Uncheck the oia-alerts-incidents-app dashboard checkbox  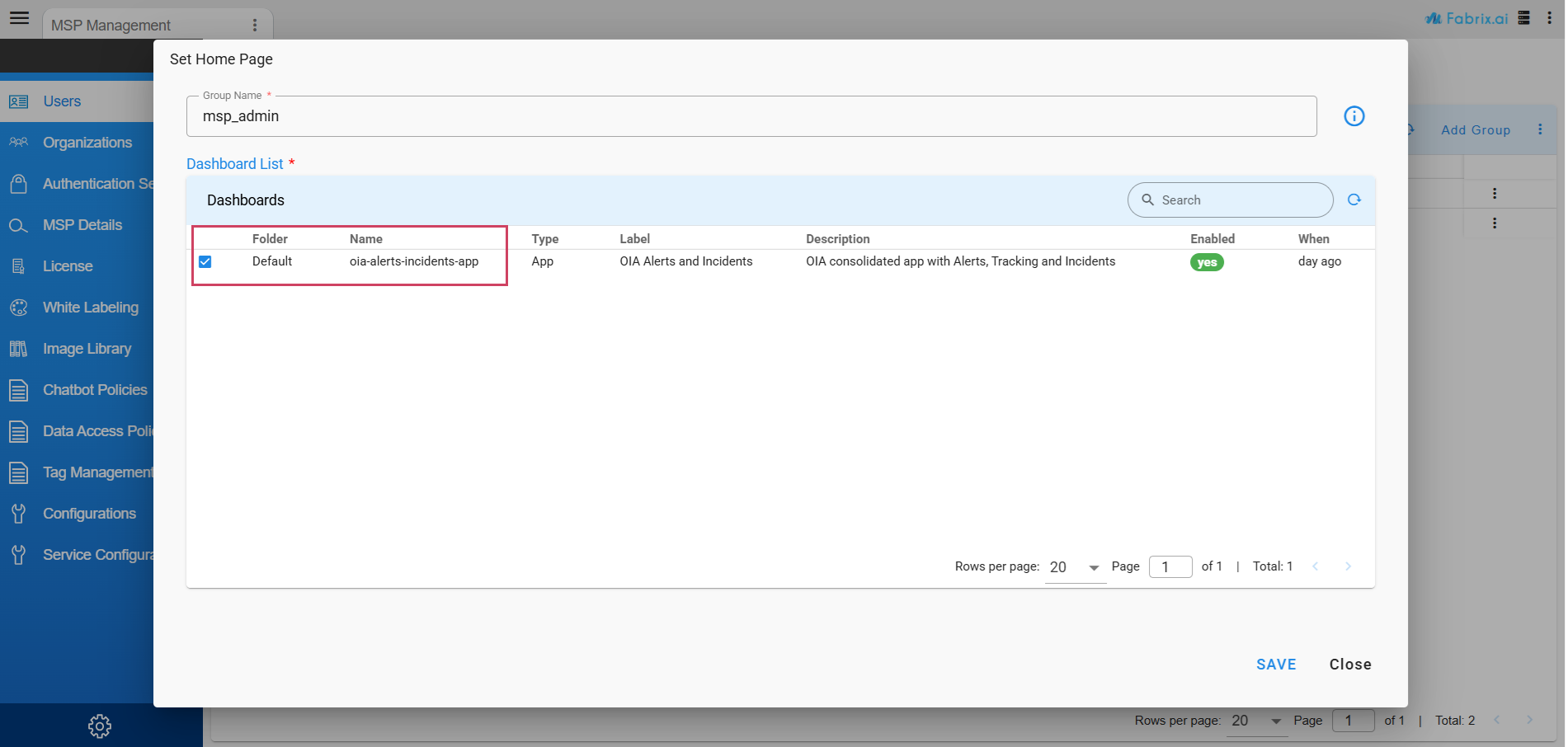pos(205,261)
